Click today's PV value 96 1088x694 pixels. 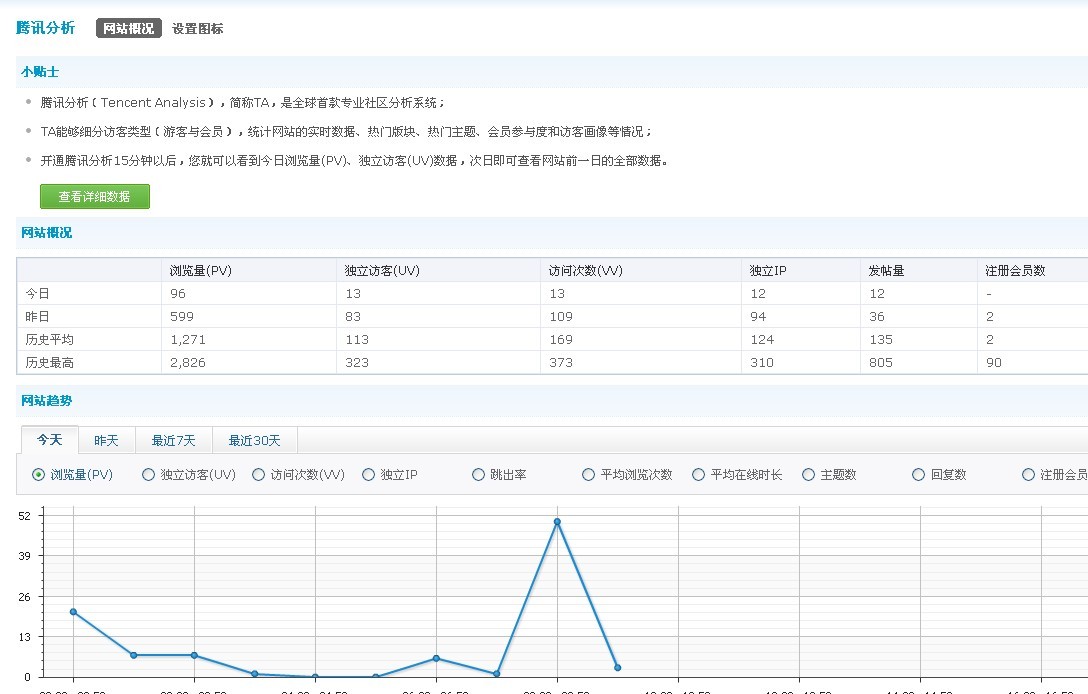pos(178,294)
